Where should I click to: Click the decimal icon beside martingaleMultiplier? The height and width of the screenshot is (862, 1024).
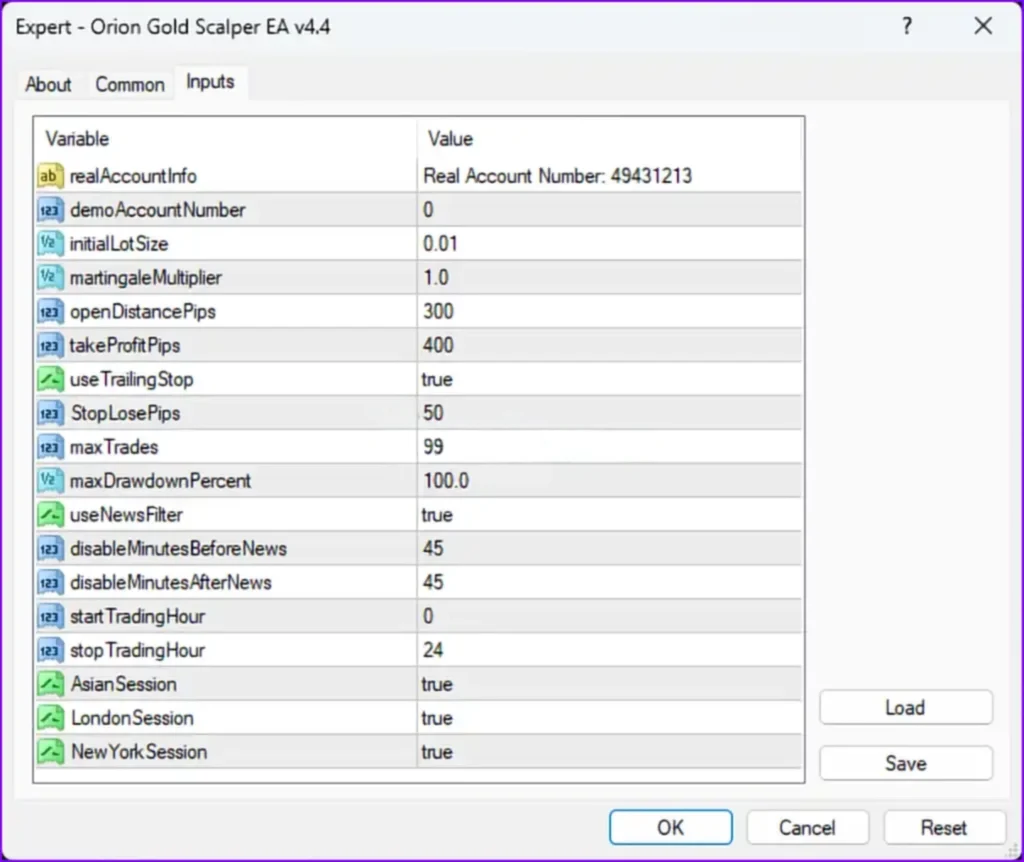49,277
